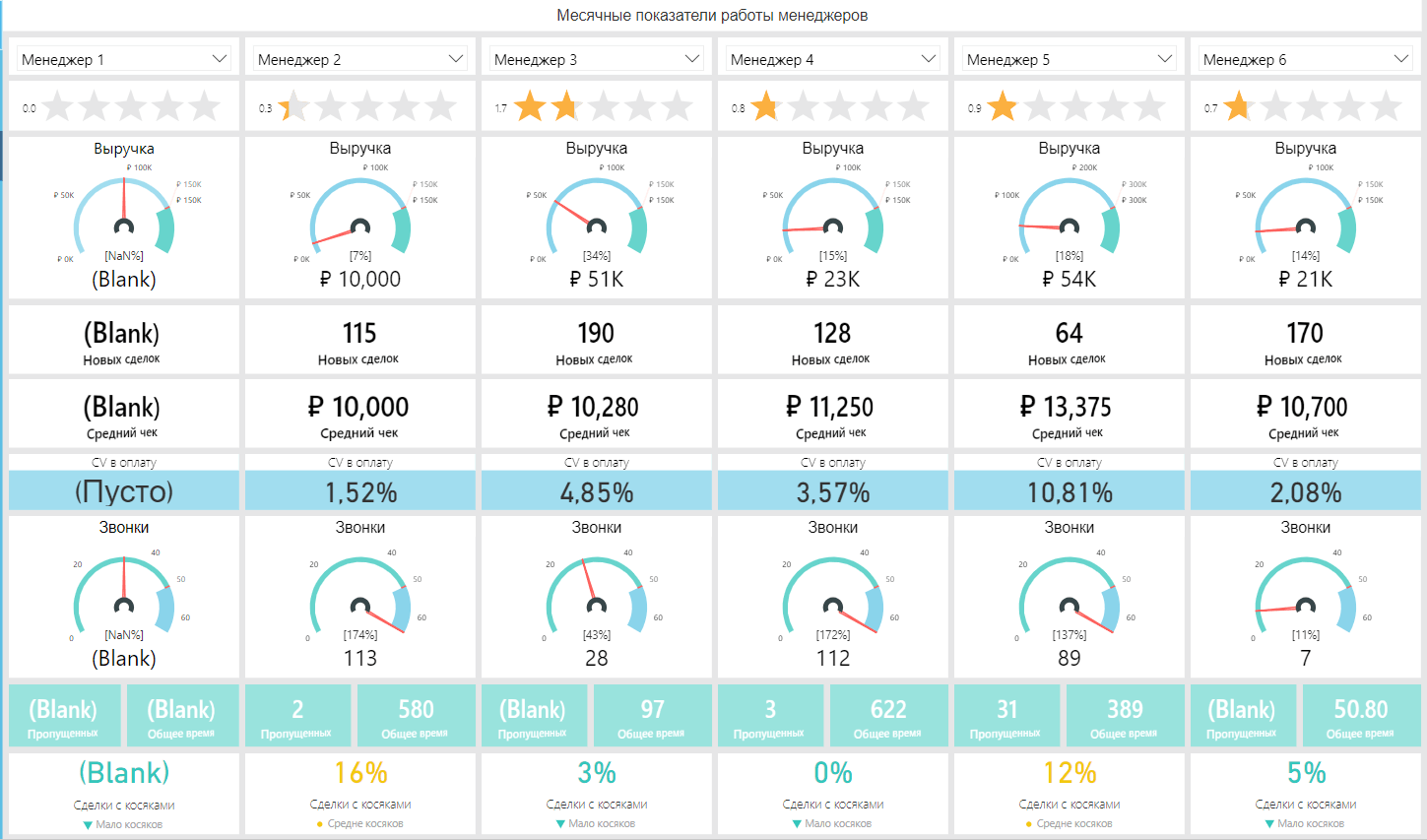Select the 3% Сделки с косяками value

click(597, 773)
